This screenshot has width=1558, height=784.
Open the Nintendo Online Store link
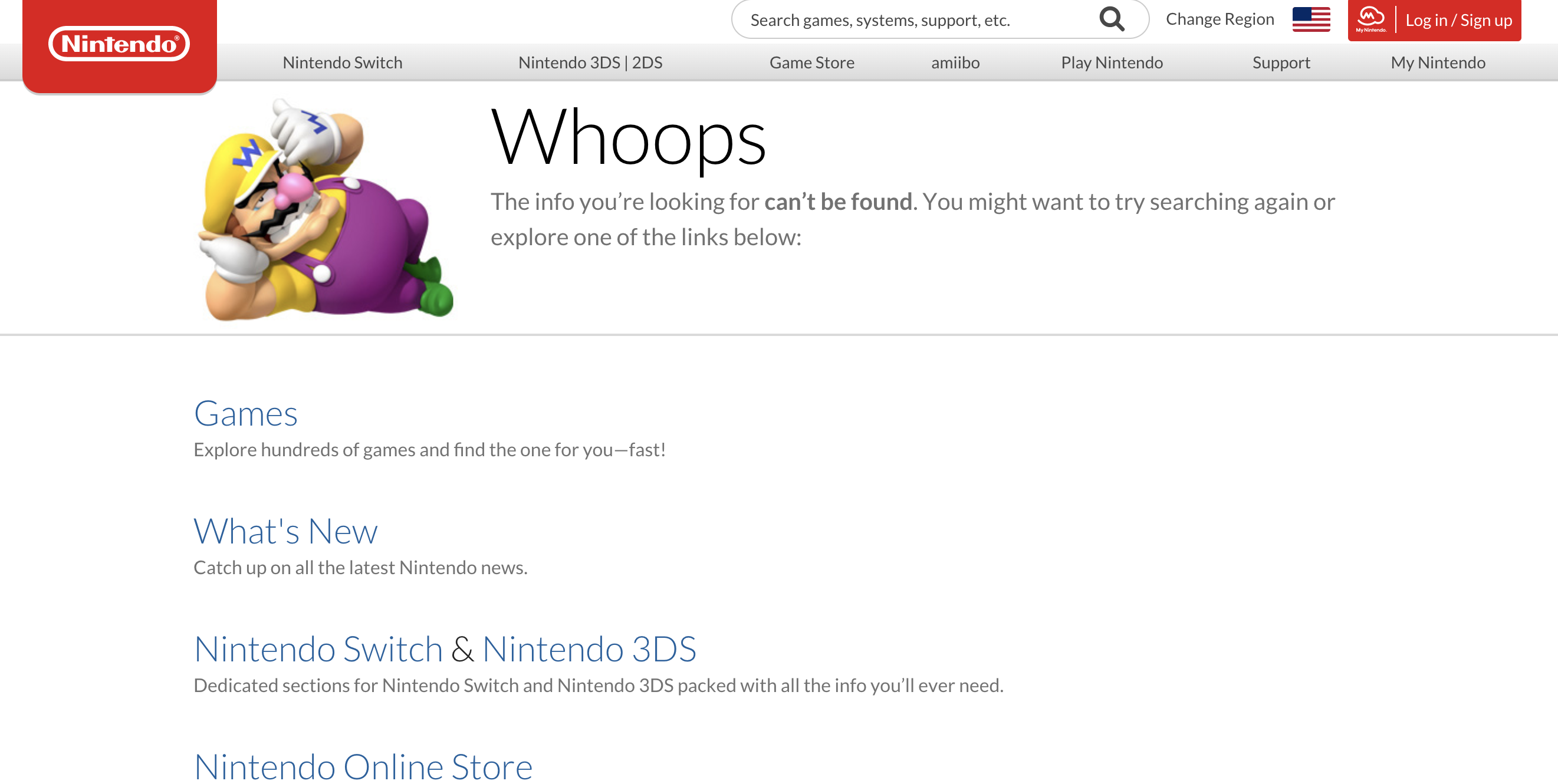[x=363, y=766]
